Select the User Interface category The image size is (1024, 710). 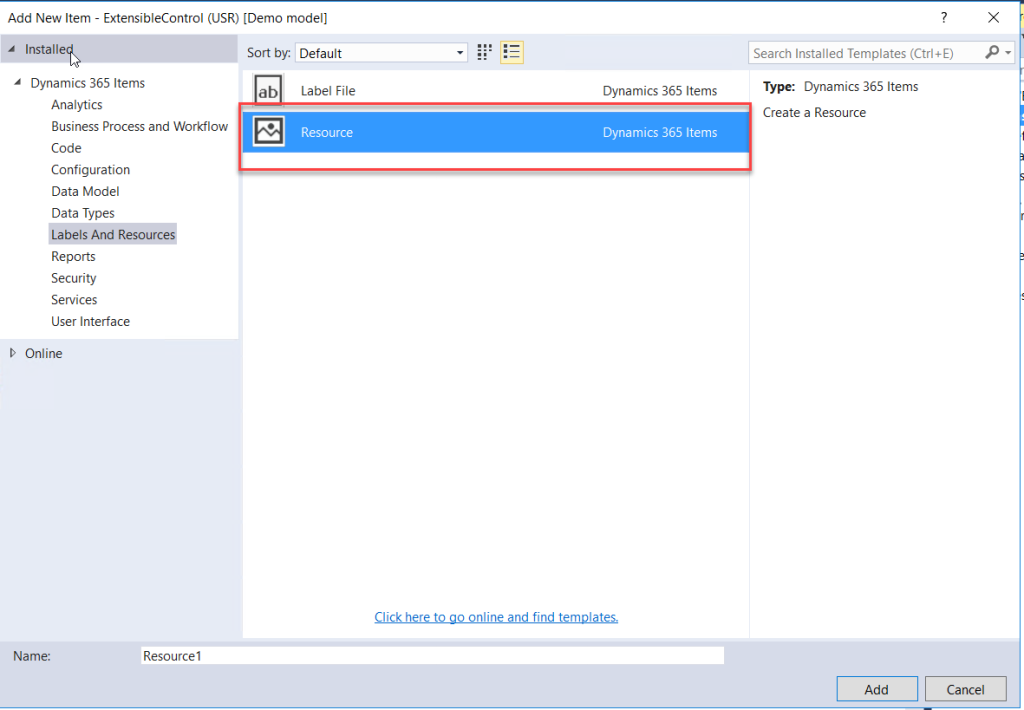[91, 321]
